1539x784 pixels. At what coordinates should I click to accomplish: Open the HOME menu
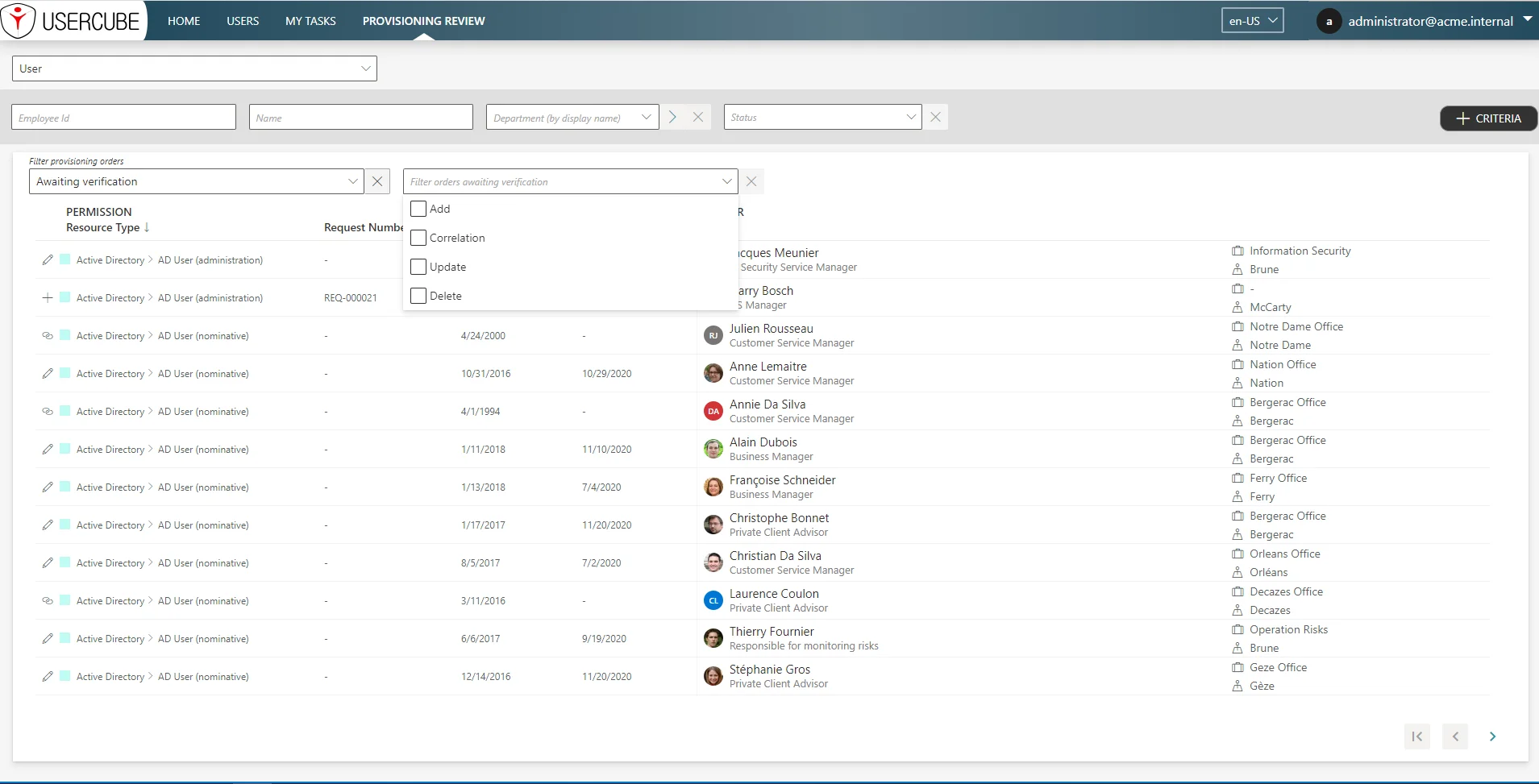184,21
